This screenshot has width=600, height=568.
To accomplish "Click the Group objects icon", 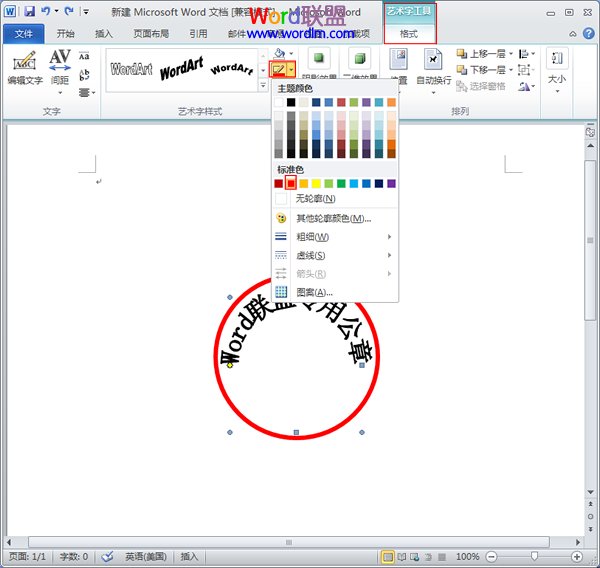I will point(524,70).
